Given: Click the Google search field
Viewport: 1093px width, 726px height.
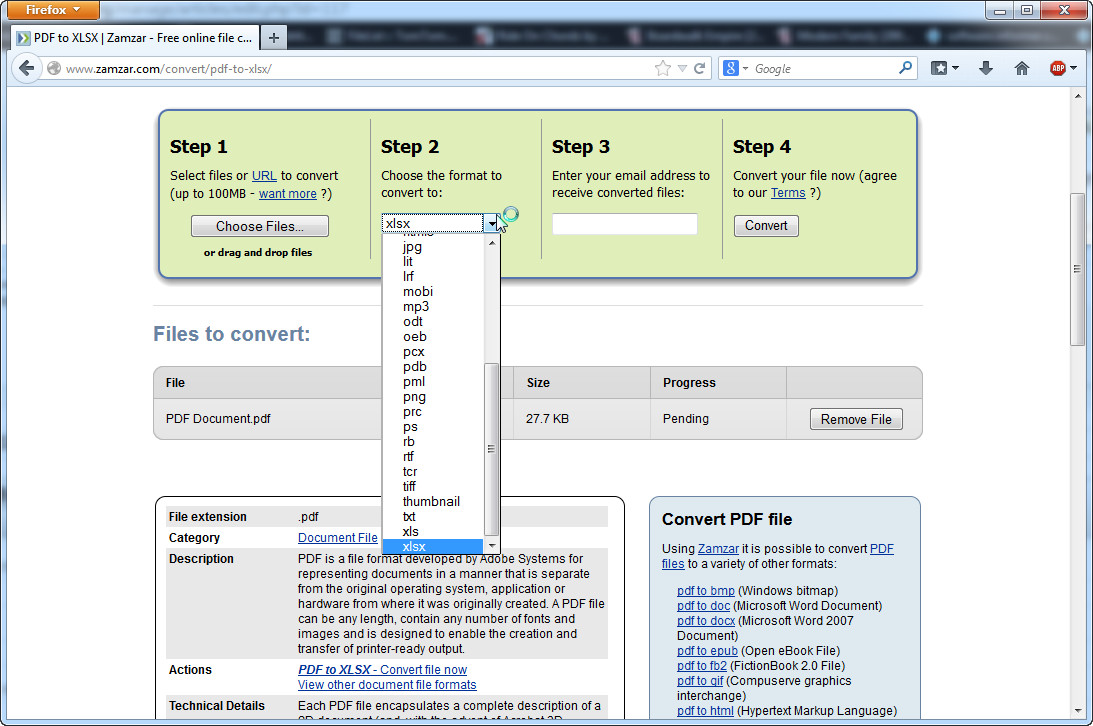Looking at the screenshot, I should point(823,68).
